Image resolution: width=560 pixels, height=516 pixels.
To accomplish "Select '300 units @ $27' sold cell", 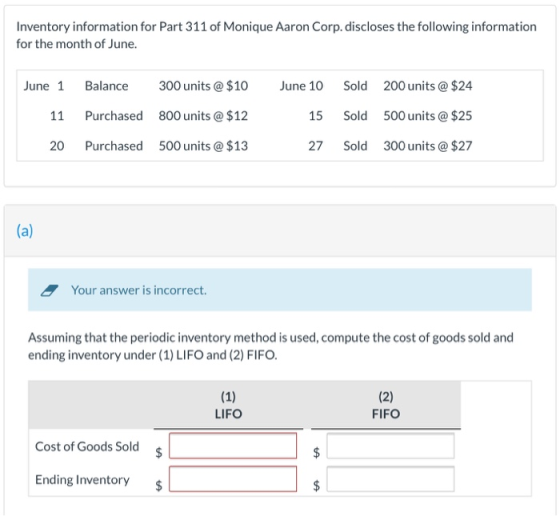I will point(428,146).
